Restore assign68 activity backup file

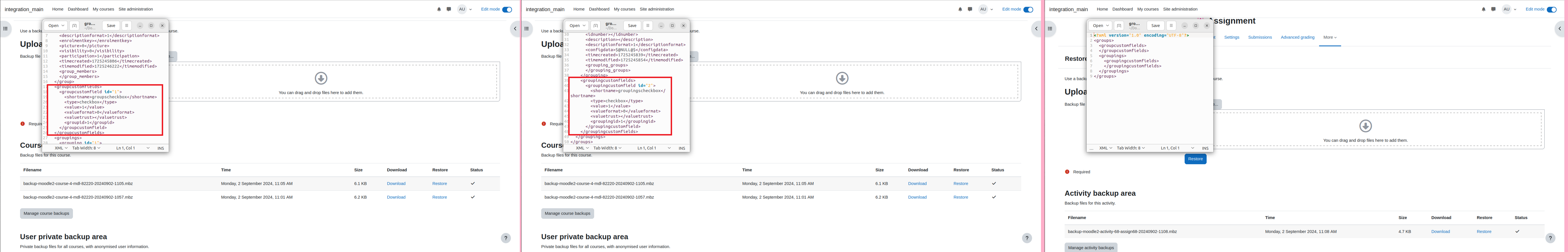(1484, 232)
